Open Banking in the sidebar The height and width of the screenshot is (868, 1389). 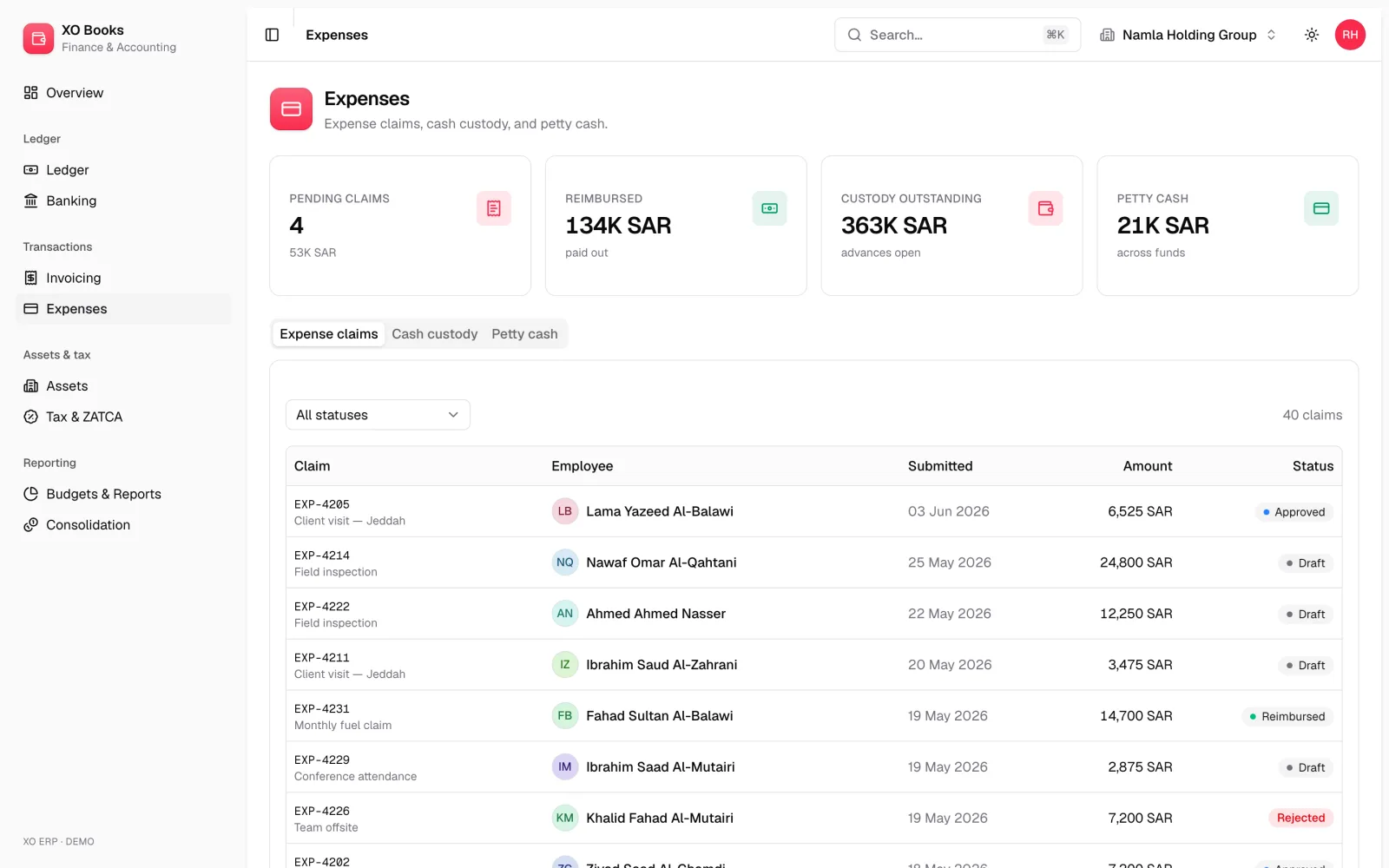123,201
